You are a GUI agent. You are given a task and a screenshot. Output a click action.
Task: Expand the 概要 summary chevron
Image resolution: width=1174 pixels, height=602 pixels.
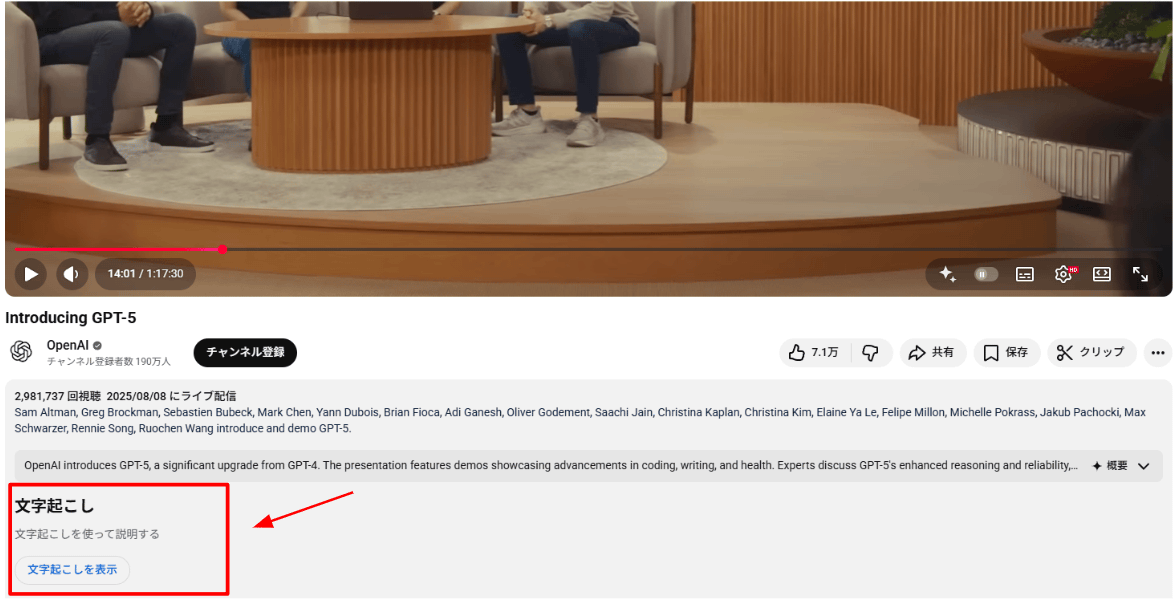(x=1143, y=466)
